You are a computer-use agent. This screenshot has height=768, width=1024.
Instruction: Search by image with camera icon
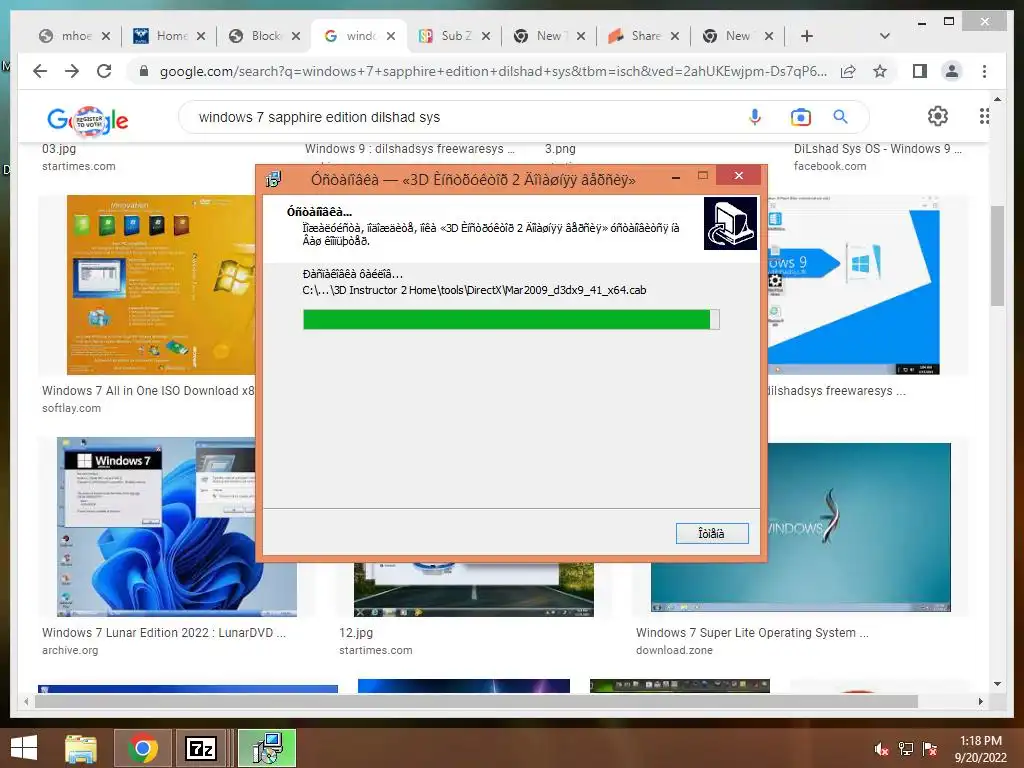coord(800,117)
